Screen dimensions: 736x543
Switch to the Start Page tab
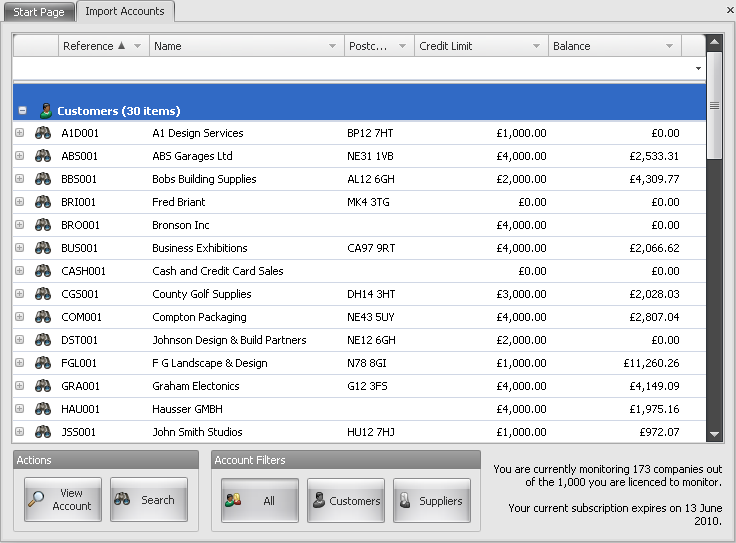(x=39, y=12)
